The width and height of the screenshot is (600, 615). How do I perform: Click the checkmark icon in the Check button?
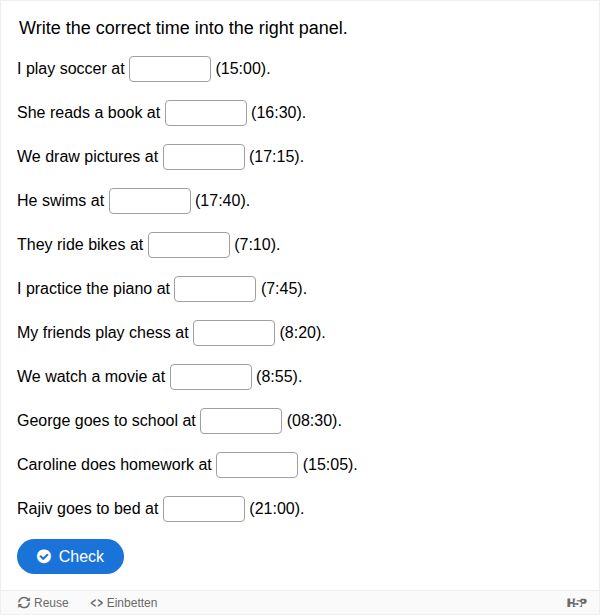click(44, 557)
